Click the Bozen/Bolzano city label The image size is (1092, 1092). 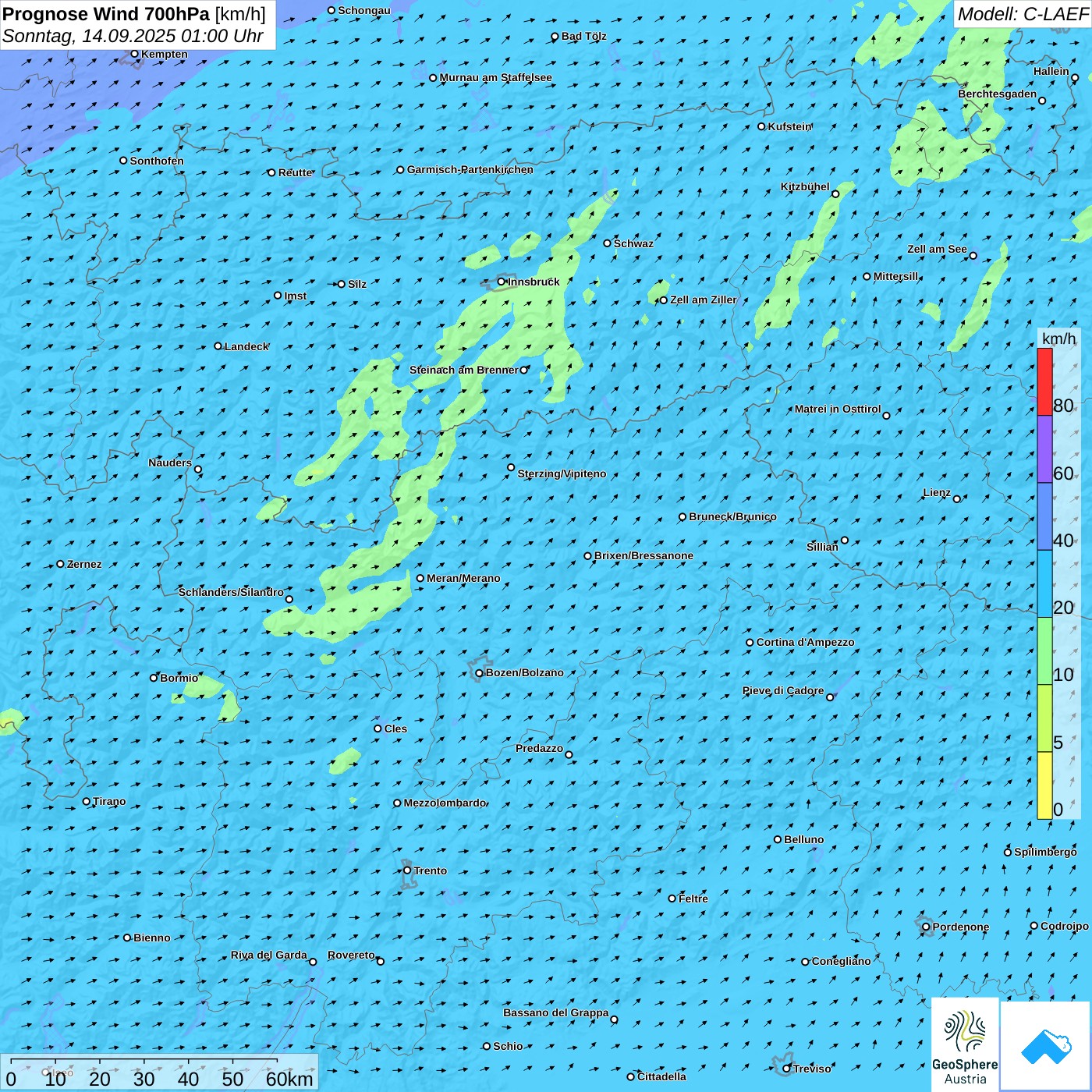click(x=525, y=672)
